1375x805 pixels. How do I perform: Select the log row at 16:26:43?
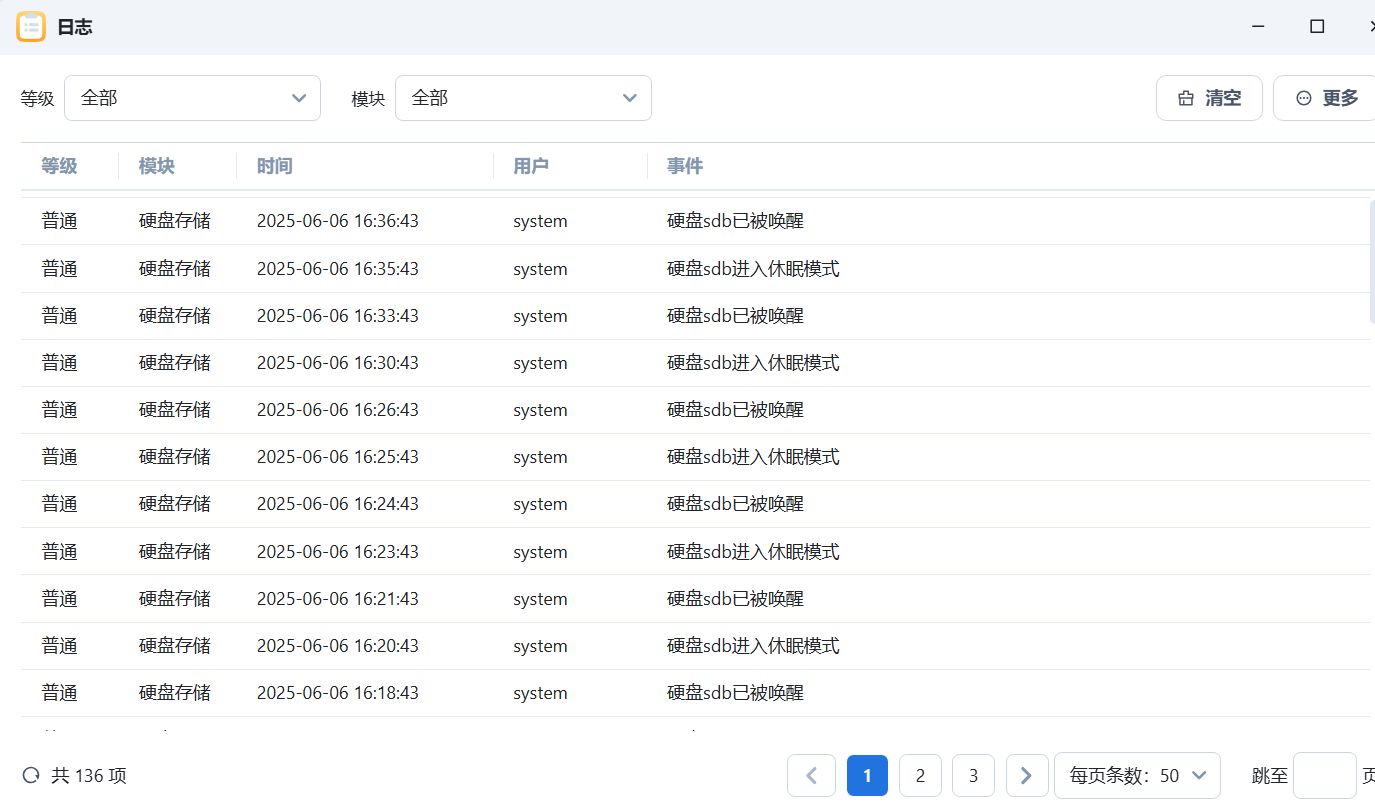point(695,410)
